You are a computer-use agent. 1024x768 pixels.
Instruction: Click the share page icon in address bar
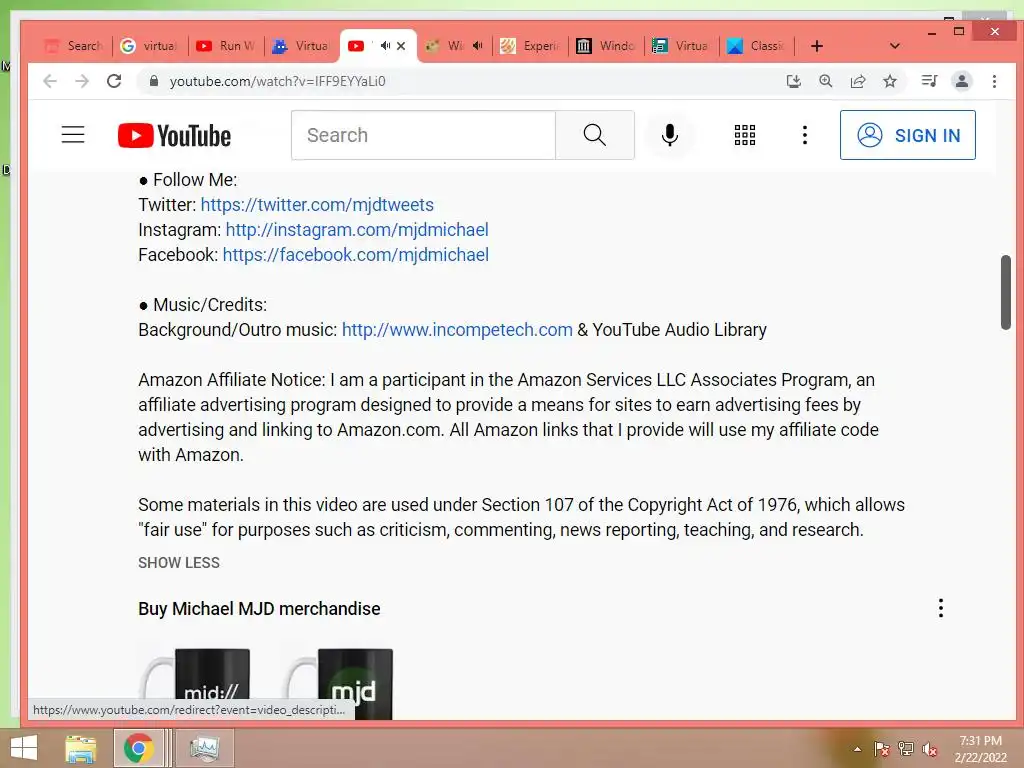pos(857,81)
